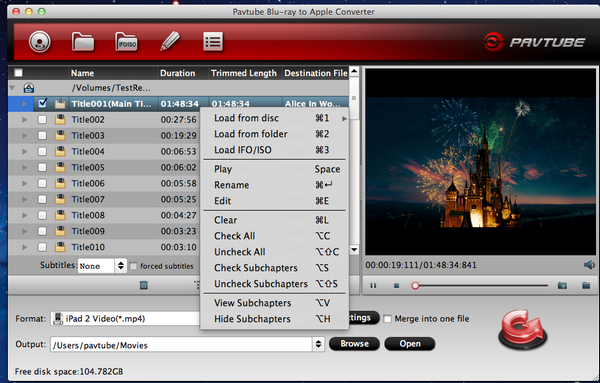Mute audio with the speaker icon
The image size is (600, 383).
(589, 265)
